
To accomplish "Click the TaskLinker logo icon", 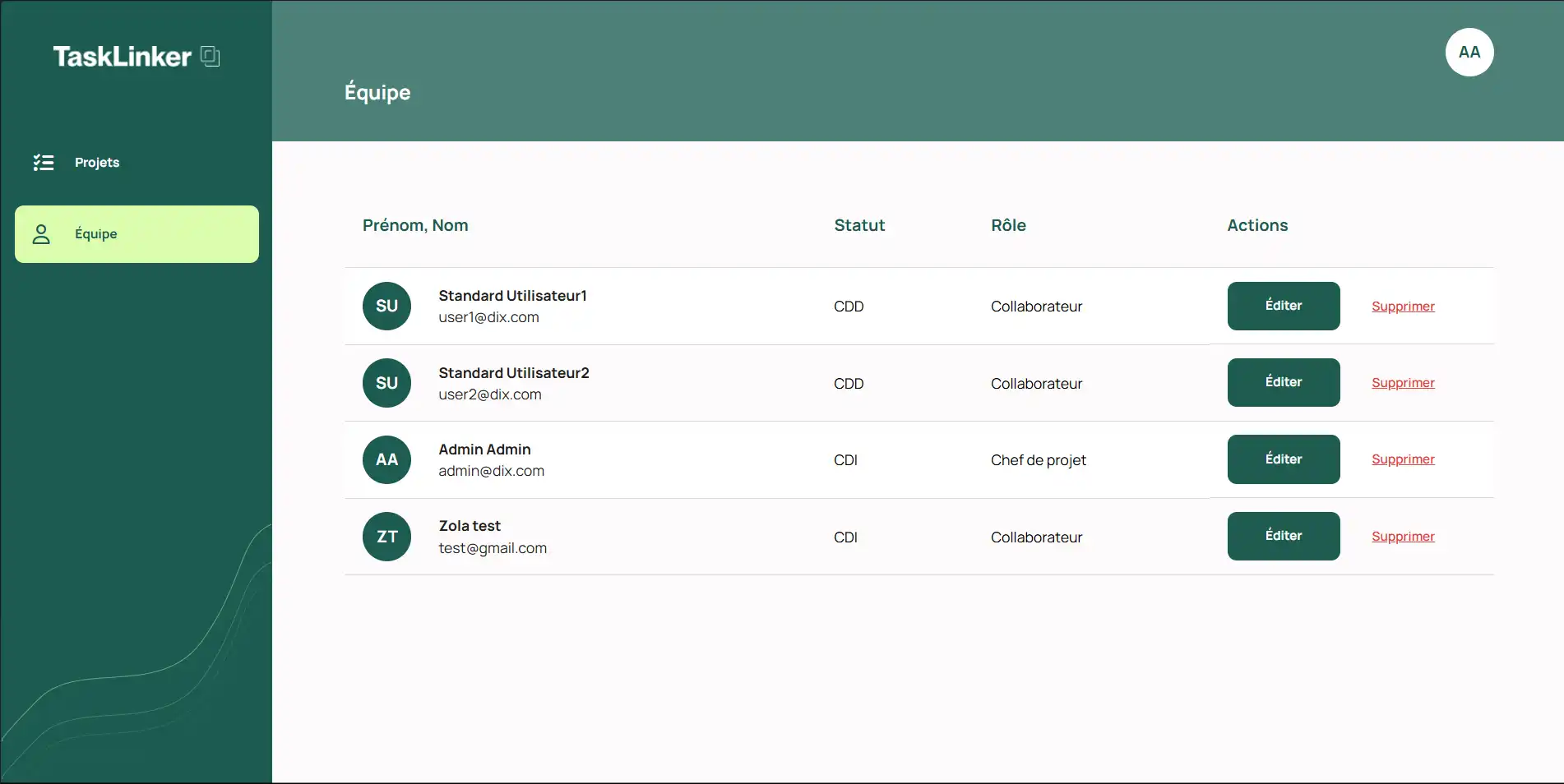I will 211,56.
